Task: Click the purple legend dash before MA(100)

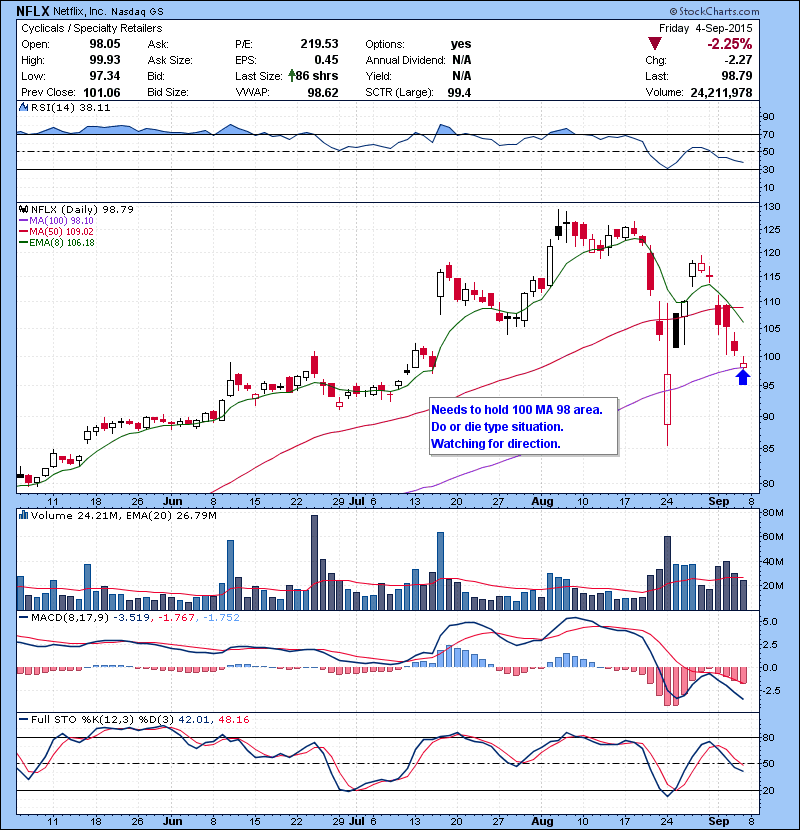Action: click(23, 221)
